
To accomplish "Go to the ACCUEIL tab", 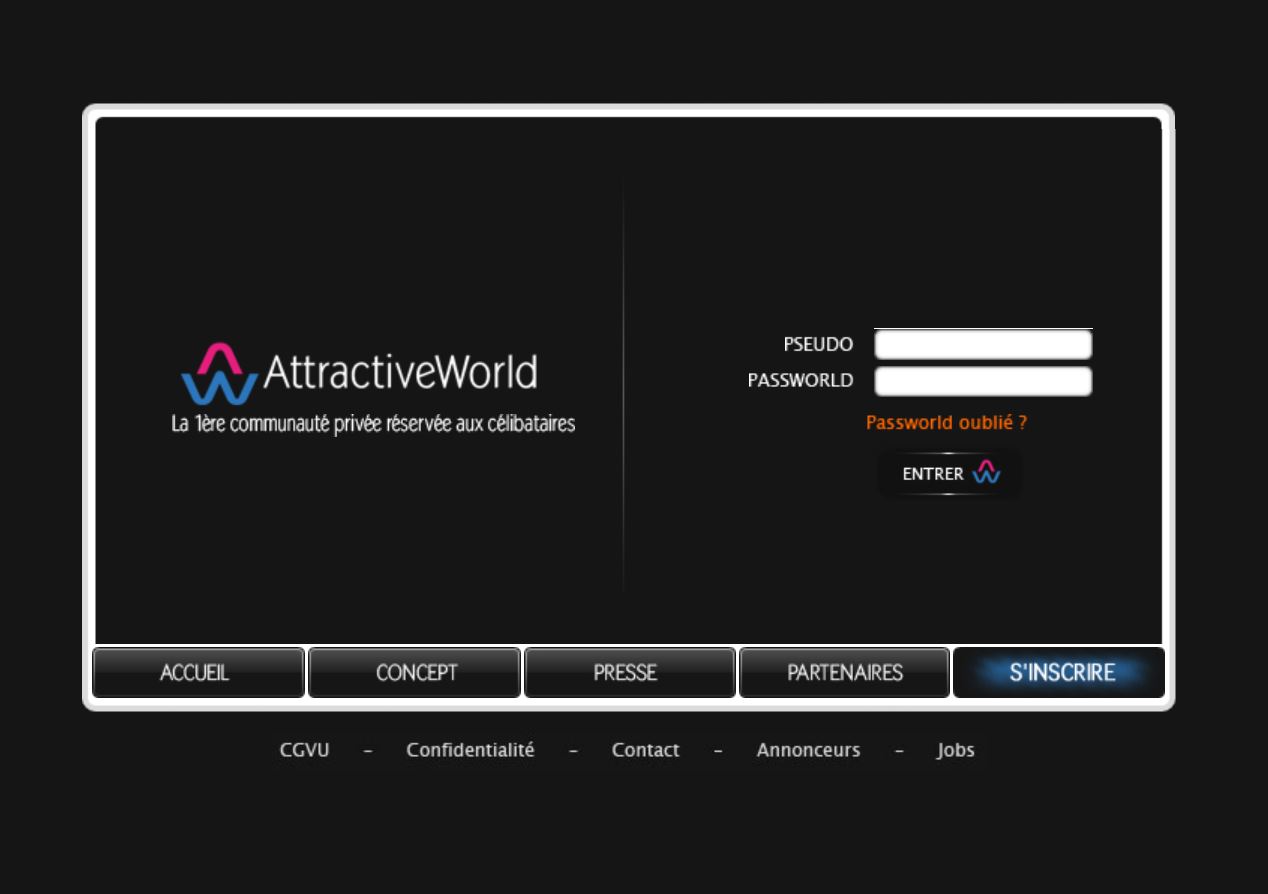I will 198,672.
